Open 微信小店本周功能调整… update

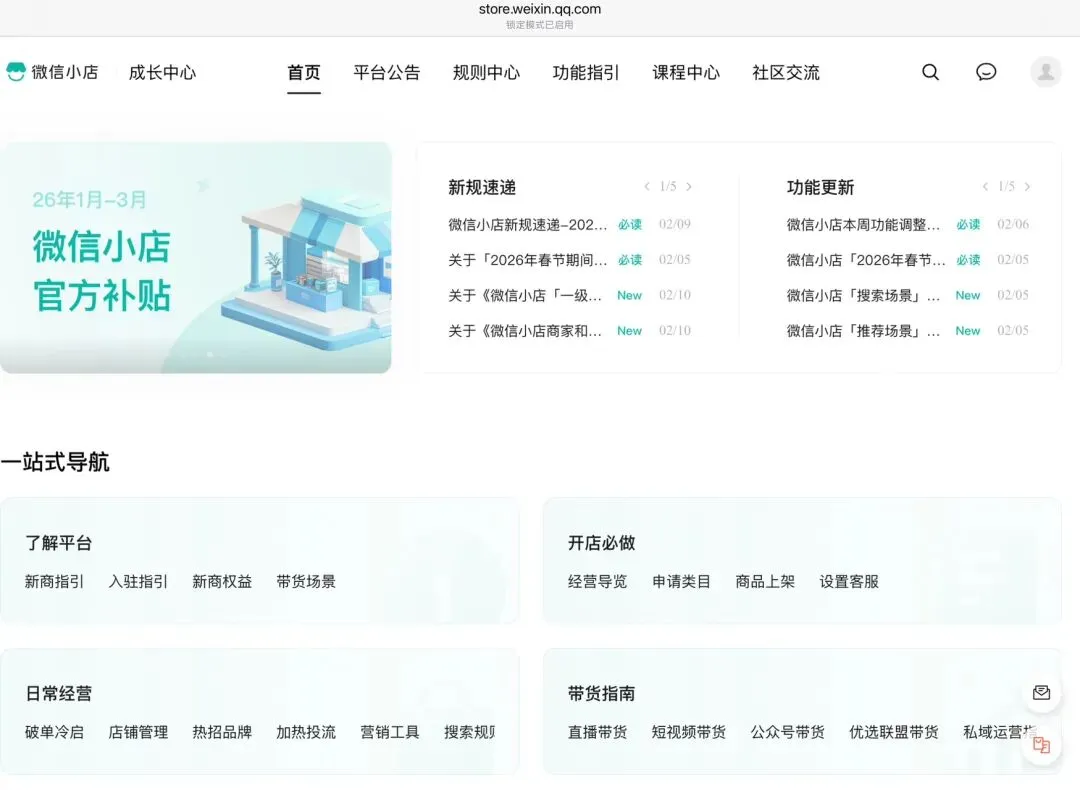point(863,225)
